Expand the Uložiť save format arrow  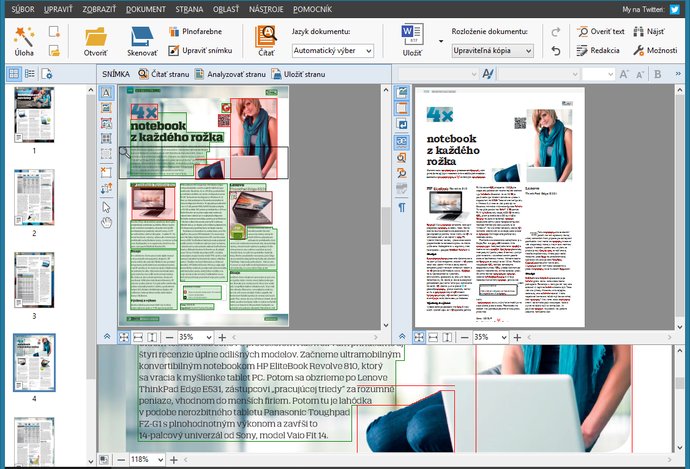point(440,41)
